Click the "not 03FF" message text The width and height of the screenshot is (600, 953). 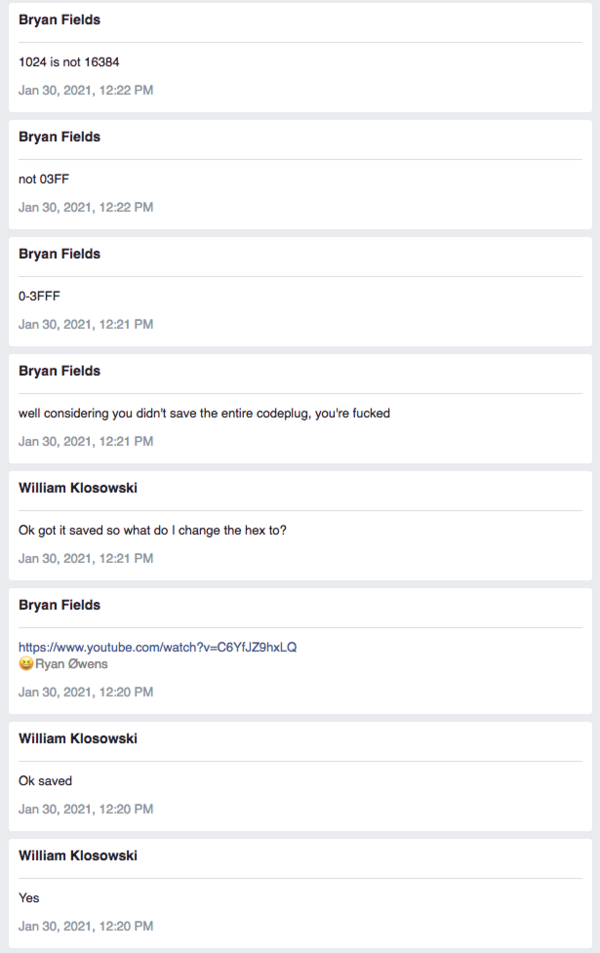click(44, 179)
